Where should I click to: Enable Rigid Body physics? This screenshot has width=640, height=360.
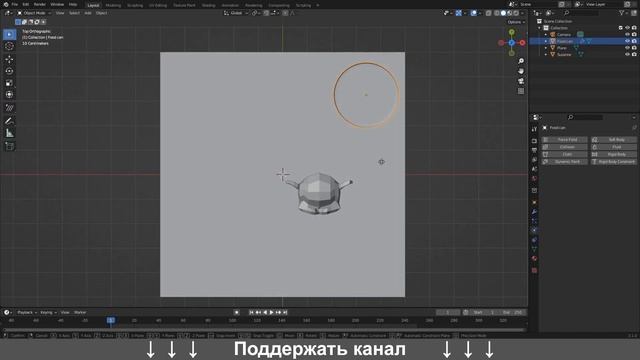tap(614, 154)
